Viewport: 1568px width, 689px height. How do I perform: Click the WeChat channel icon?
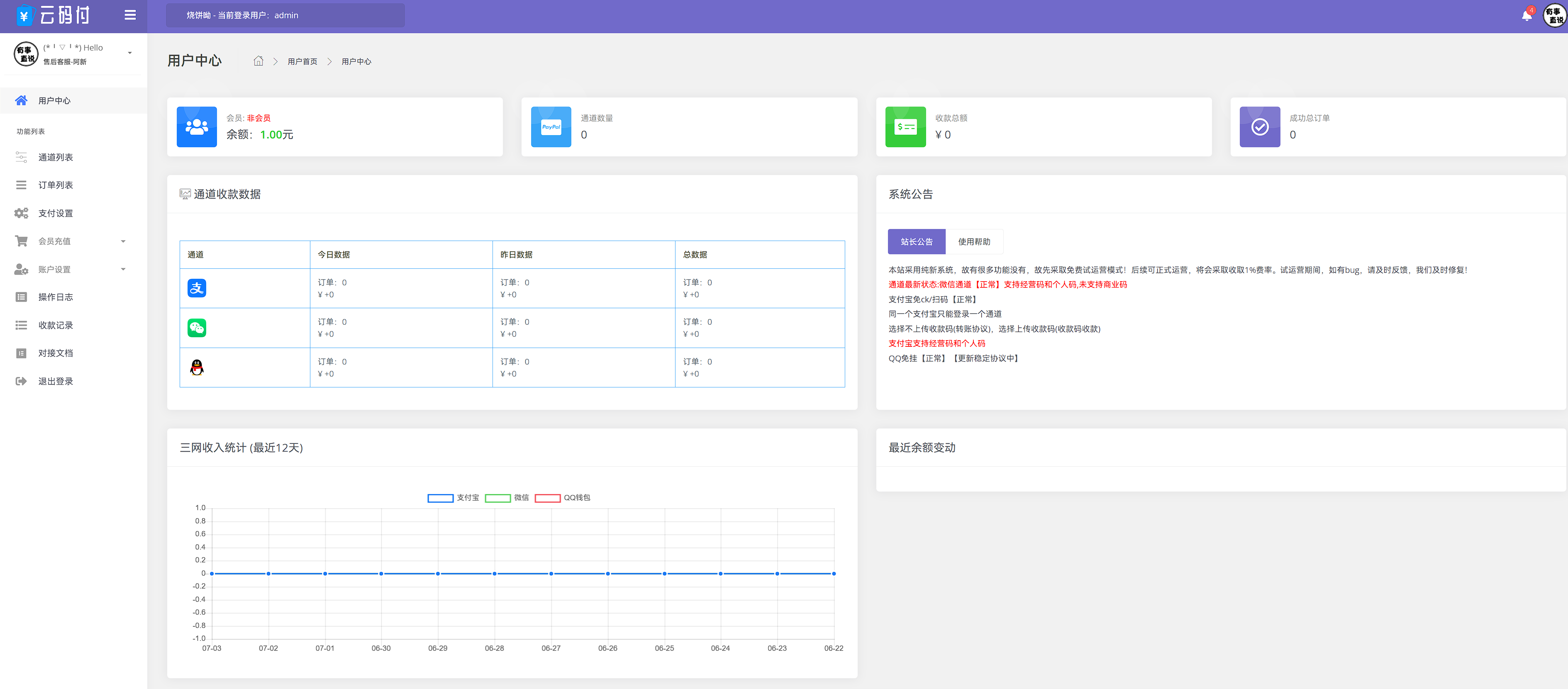tap(197, 328)
